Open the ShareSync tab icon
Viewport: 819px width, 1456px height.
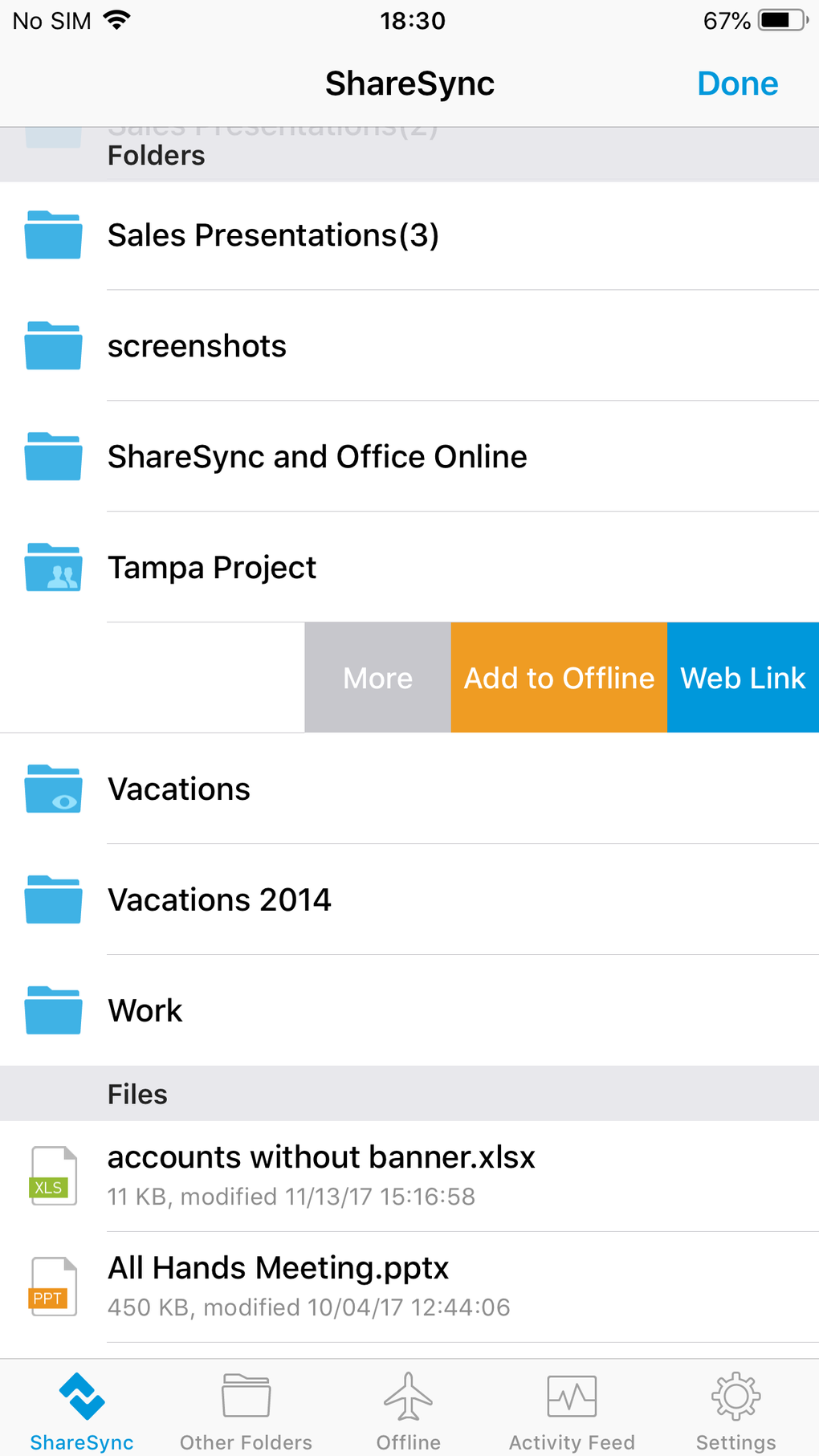[x=82, y=1399]
